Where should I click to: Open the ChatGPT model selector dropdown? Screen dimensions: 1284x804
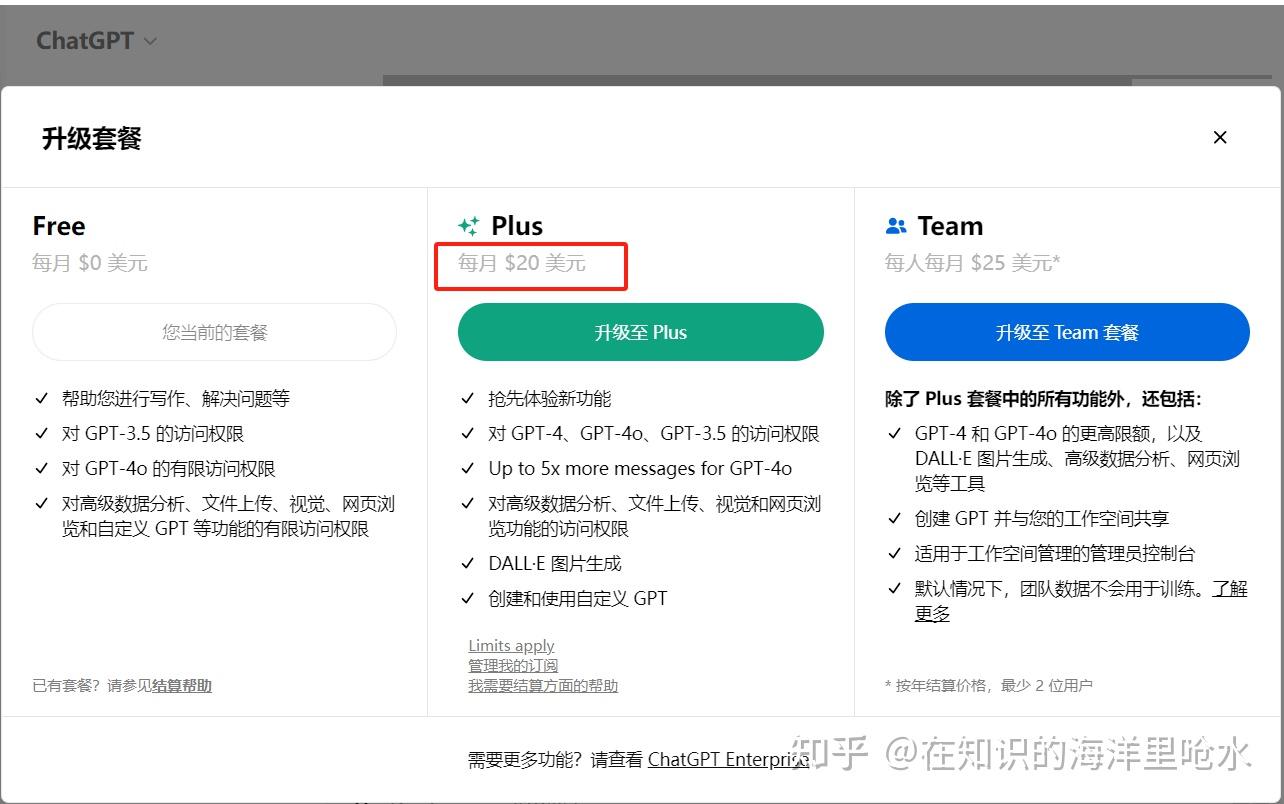click(x=96, y=41)
